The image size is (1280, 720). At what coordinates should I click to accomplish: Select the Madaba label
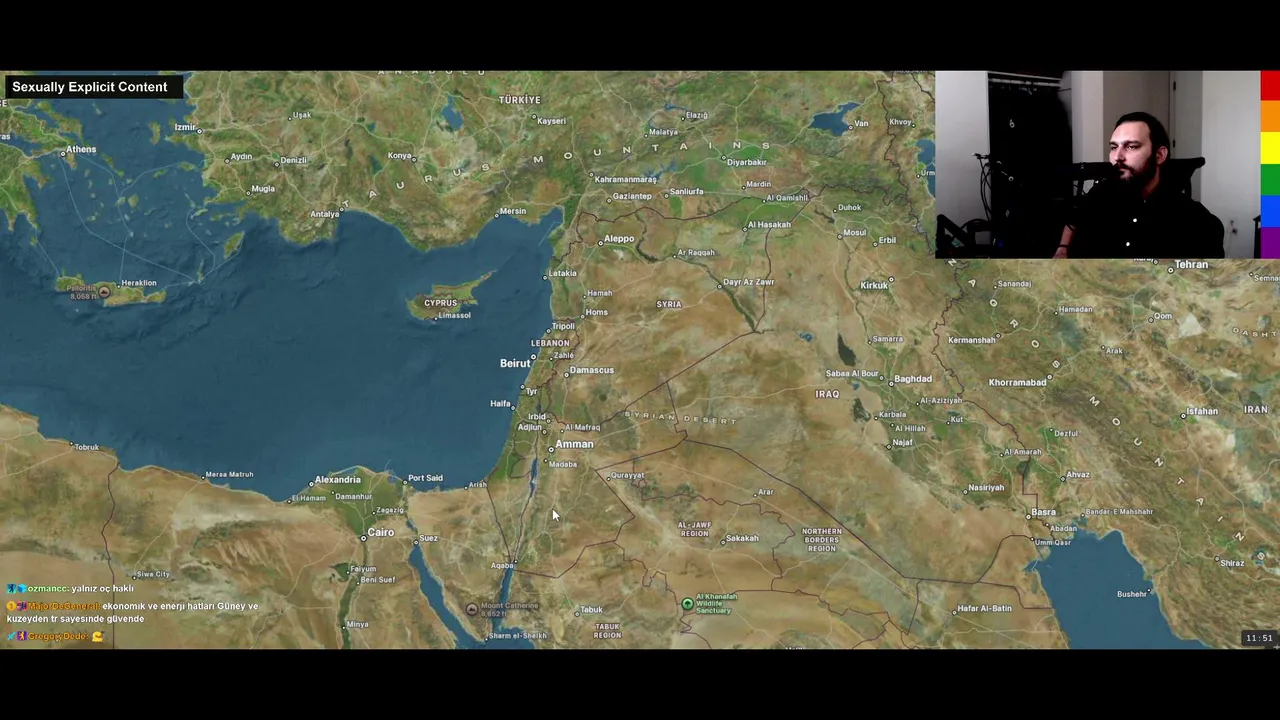coord(563,464)
